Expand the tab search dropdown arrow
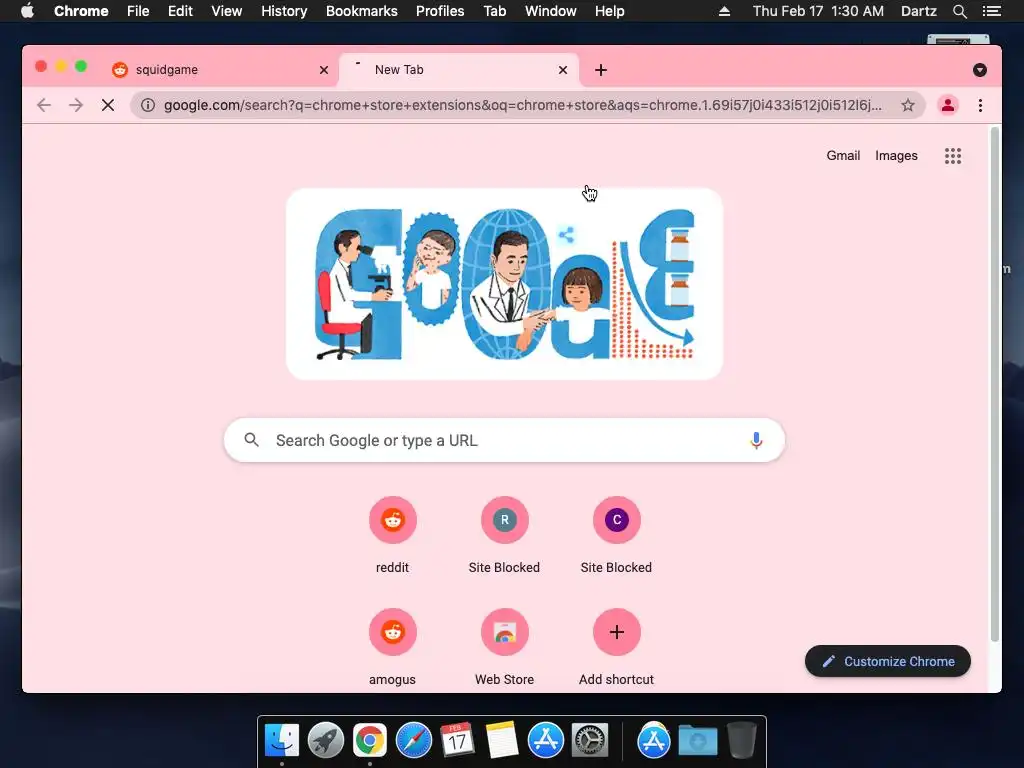This screenshot has width=1024, height=768. point(980,70)
